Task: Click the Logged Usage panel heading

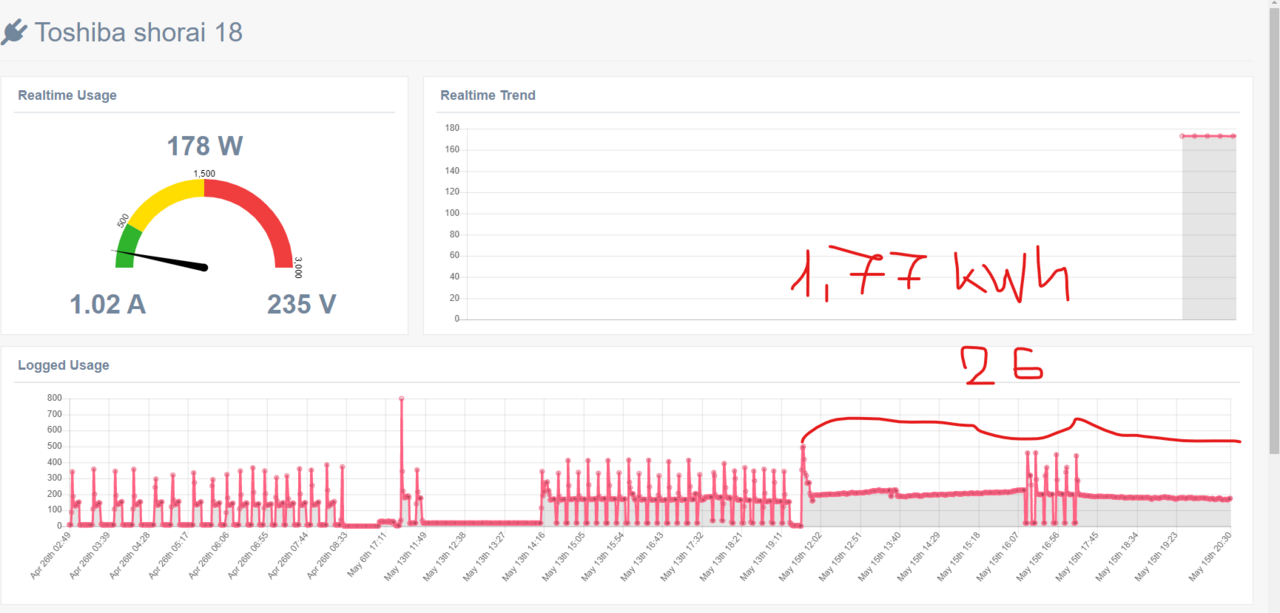Action: [x=63, y=365]
